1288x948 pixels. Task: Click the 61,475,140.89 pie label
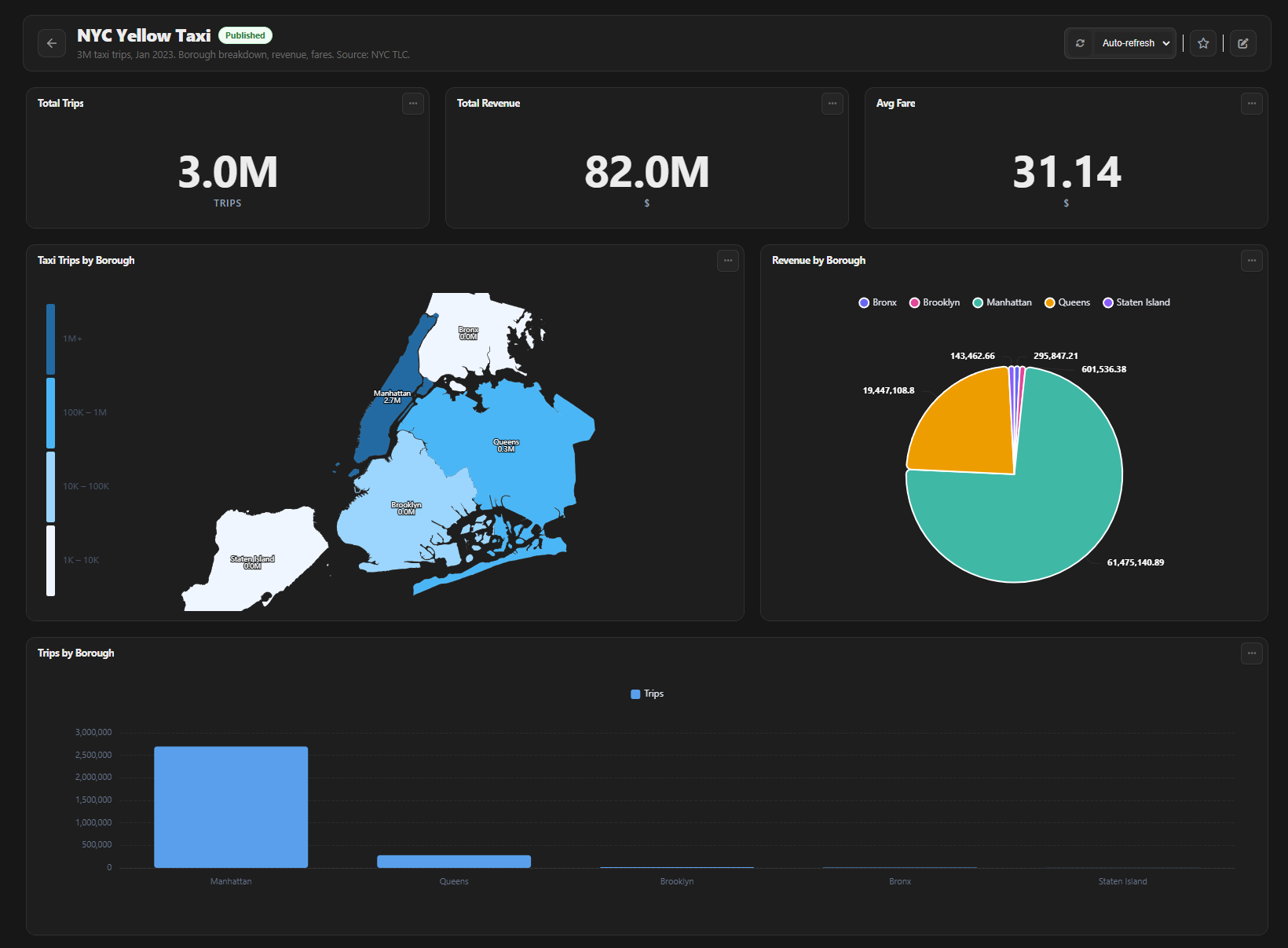tap(1136, 562)
